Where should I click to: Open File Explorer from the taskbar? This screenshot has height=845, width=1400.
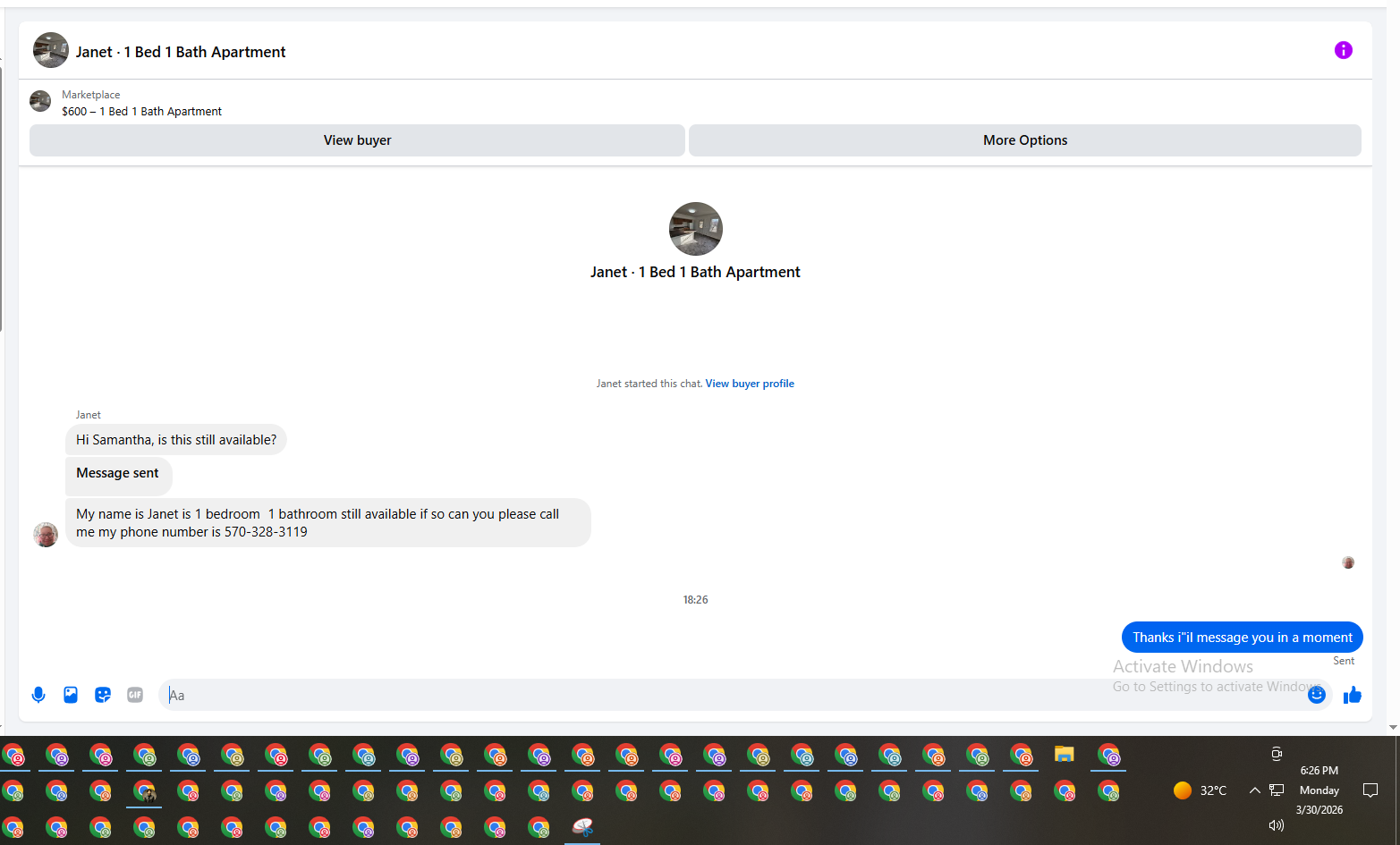coord(1064,755)
